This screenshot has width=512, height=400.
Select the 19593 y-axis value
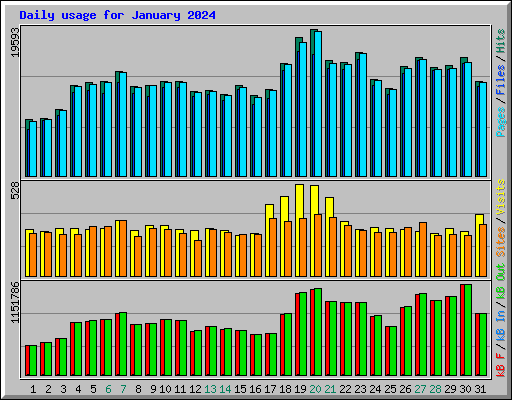coord(15,42)
